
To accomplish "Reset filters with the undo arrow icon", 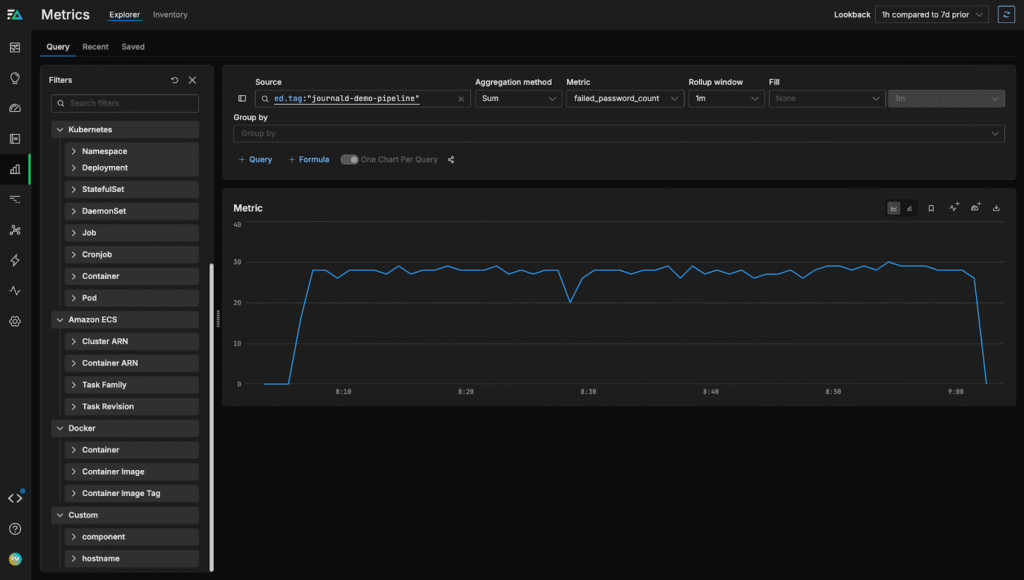I will [175, 80].
